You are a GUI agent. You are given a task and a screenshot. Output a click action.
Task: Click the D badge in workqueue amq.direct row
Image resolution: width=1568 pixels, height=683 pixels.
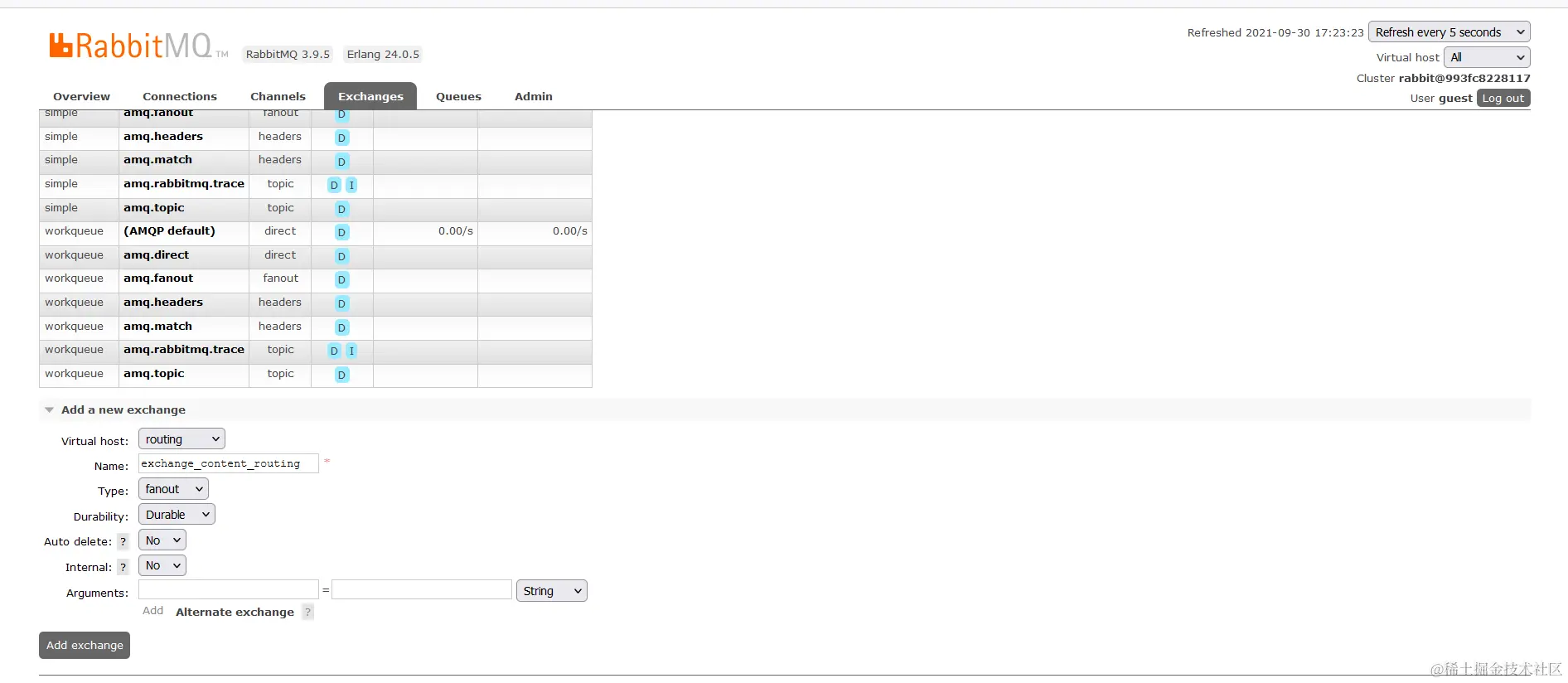(341, 257)
